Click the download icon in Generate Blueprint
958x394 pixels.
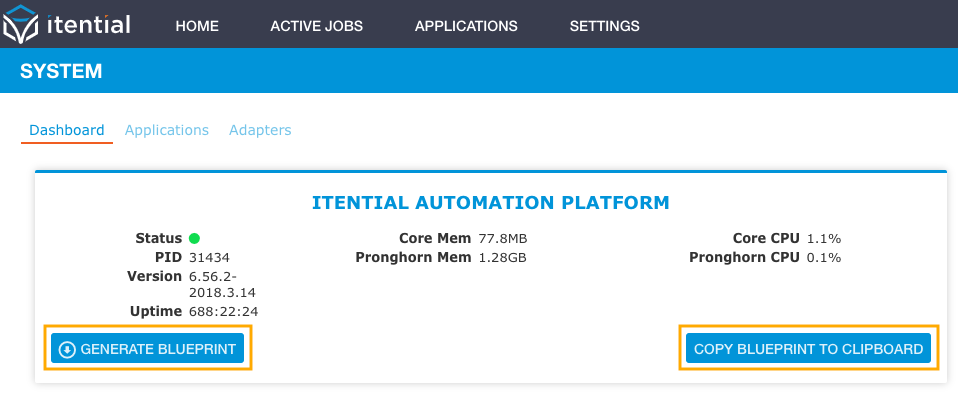67,349
